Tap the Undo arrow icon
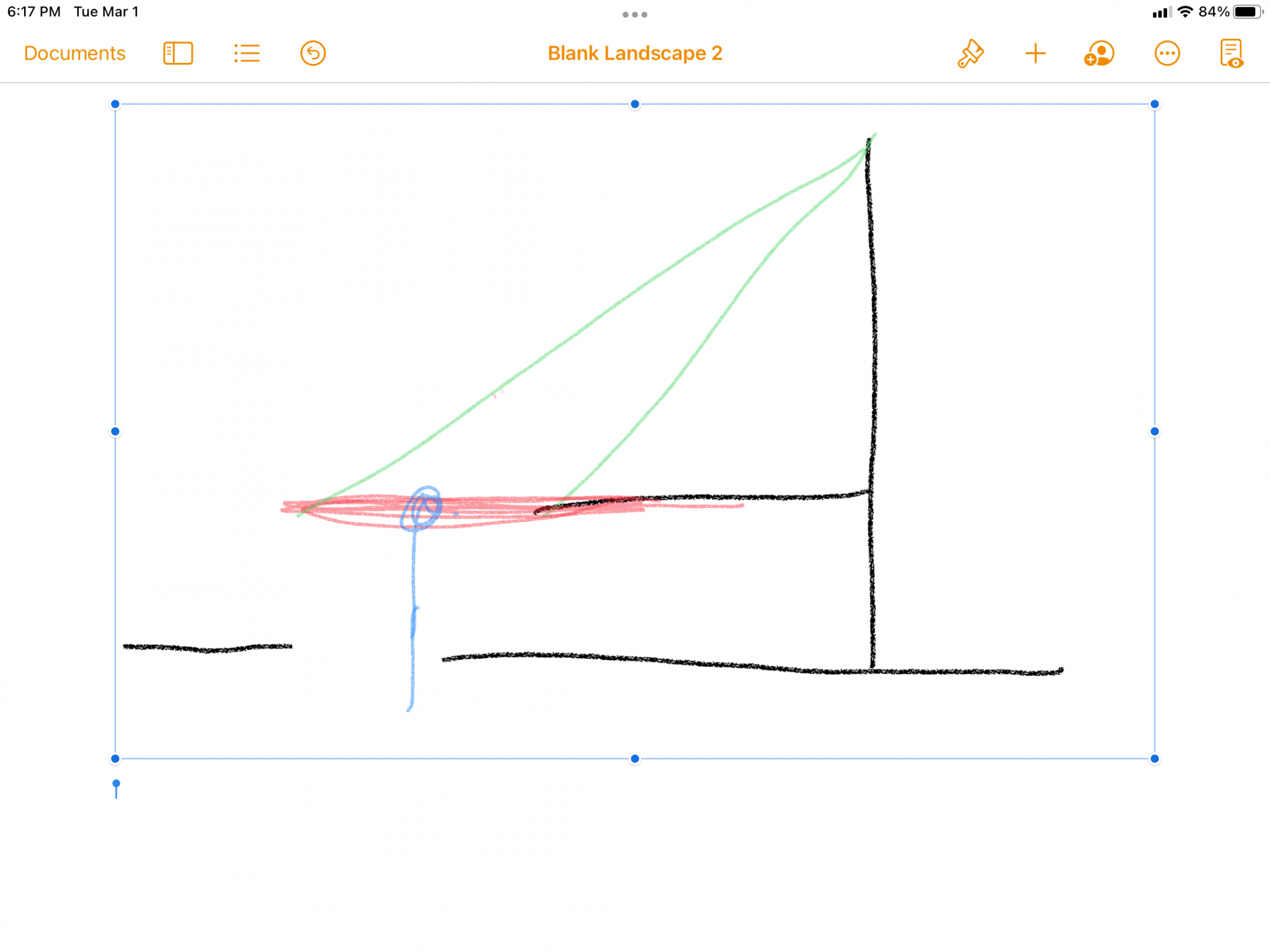1270x952 pixels. tap(313, 53)
